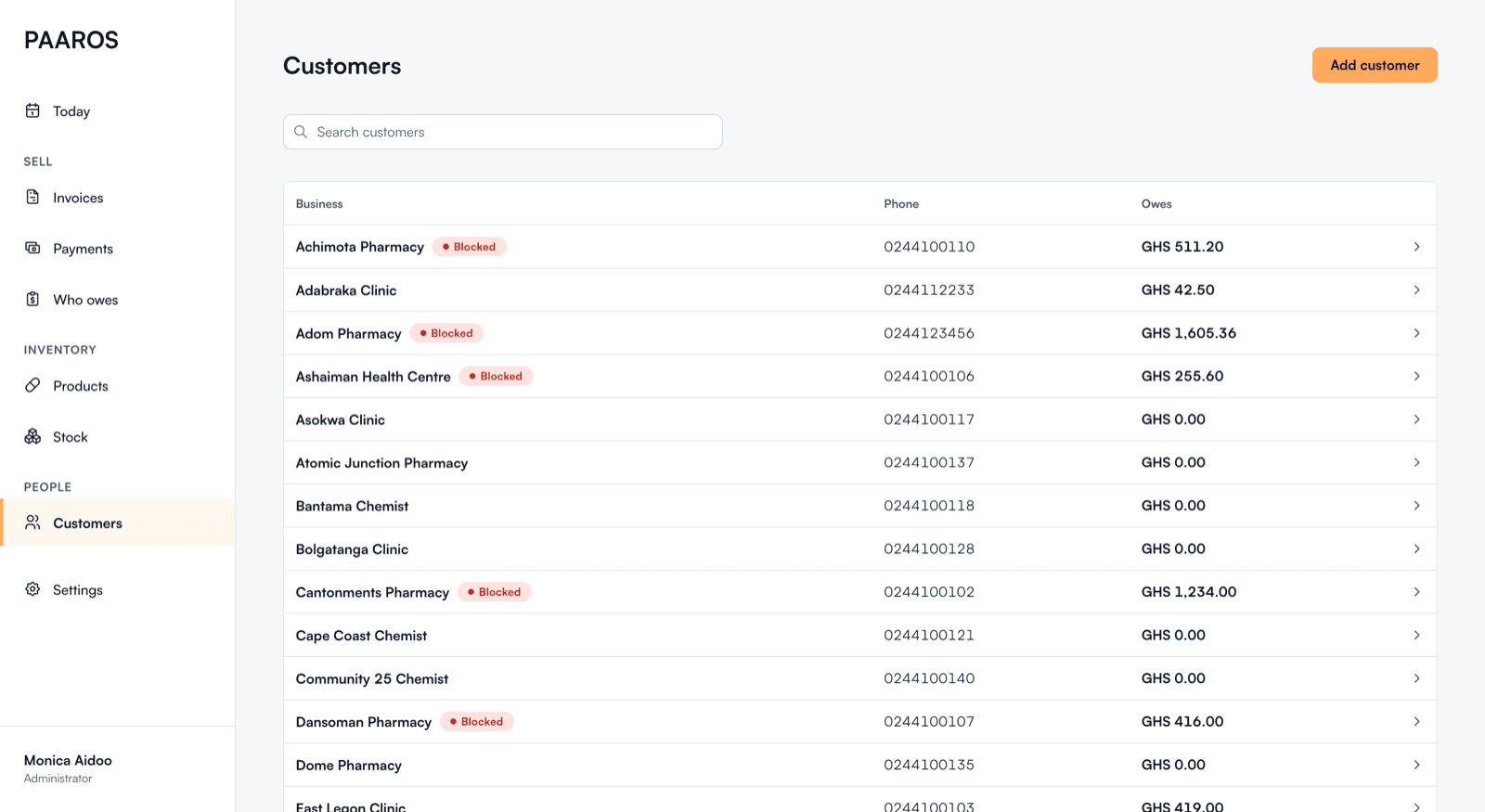Click the Who owes icon
This screenshot has height=812, width=1485.
pos(32,299)
